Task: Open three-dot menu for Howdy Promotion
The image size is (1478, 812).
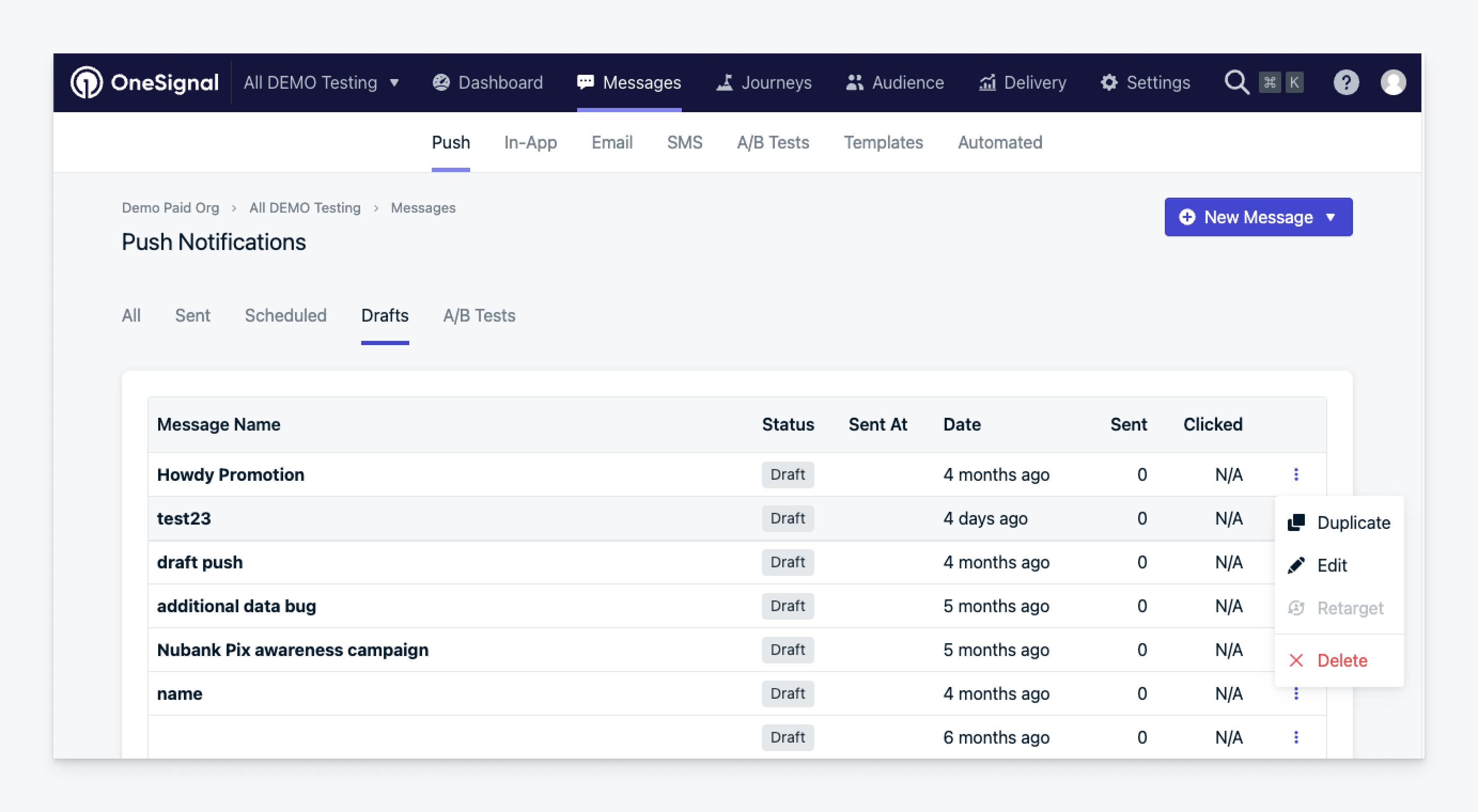Action: (1296, 474)
